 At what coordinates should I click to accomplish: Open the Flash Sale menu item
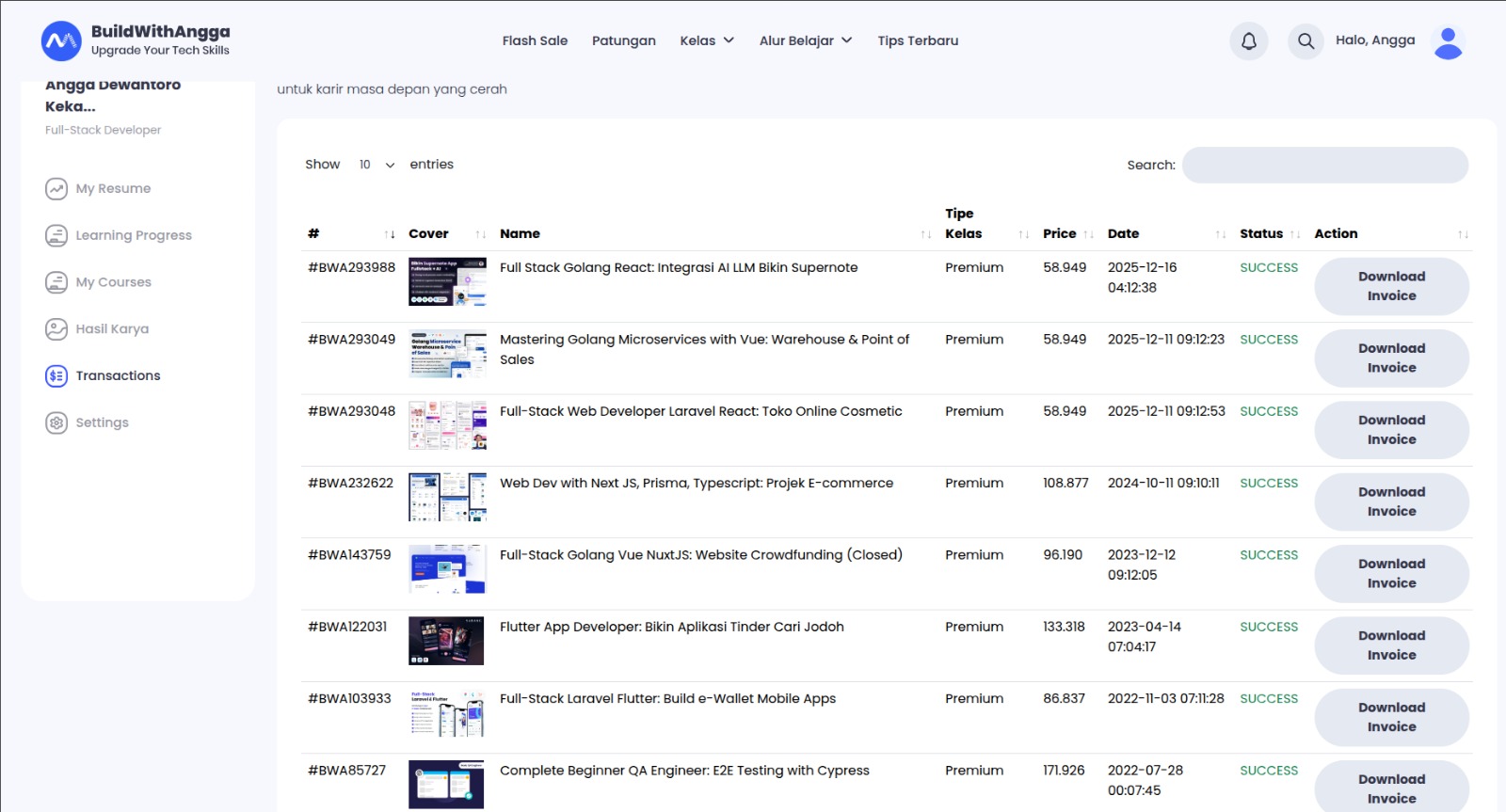click(x=535, y=41)
